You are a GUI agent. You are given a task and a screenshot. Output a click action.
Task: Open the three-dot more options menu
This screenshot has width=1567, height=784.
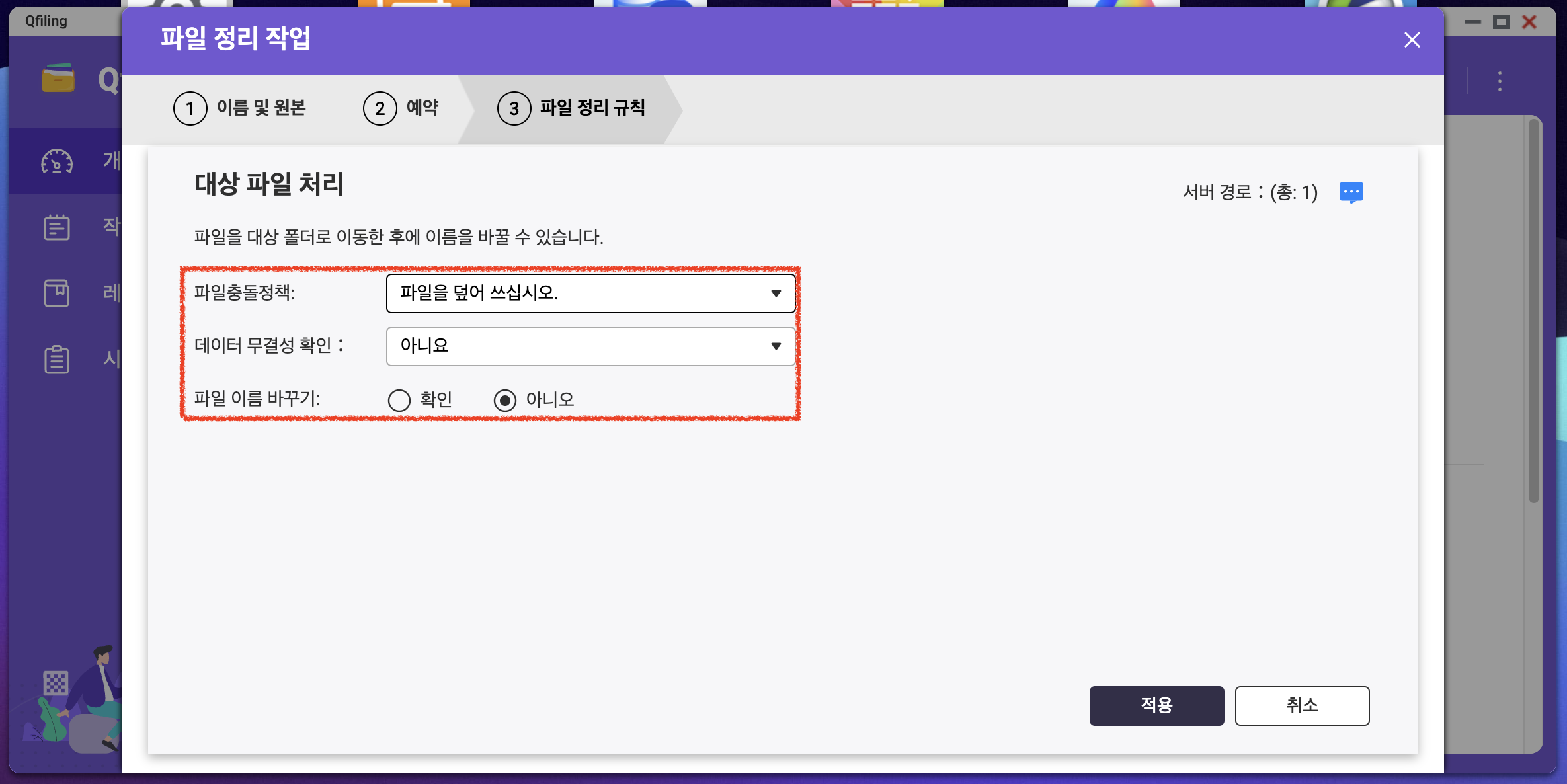1500,81
